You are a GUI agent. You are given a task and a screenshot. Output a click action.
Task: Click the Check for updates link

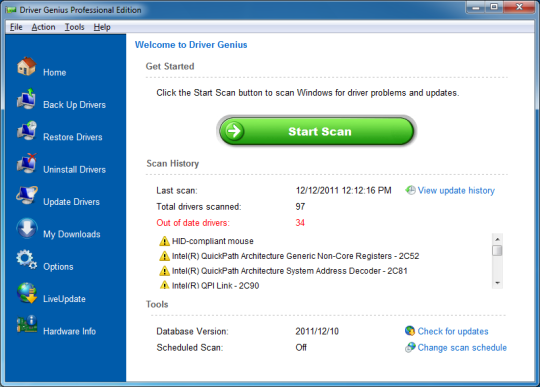[x=453, y=331]
